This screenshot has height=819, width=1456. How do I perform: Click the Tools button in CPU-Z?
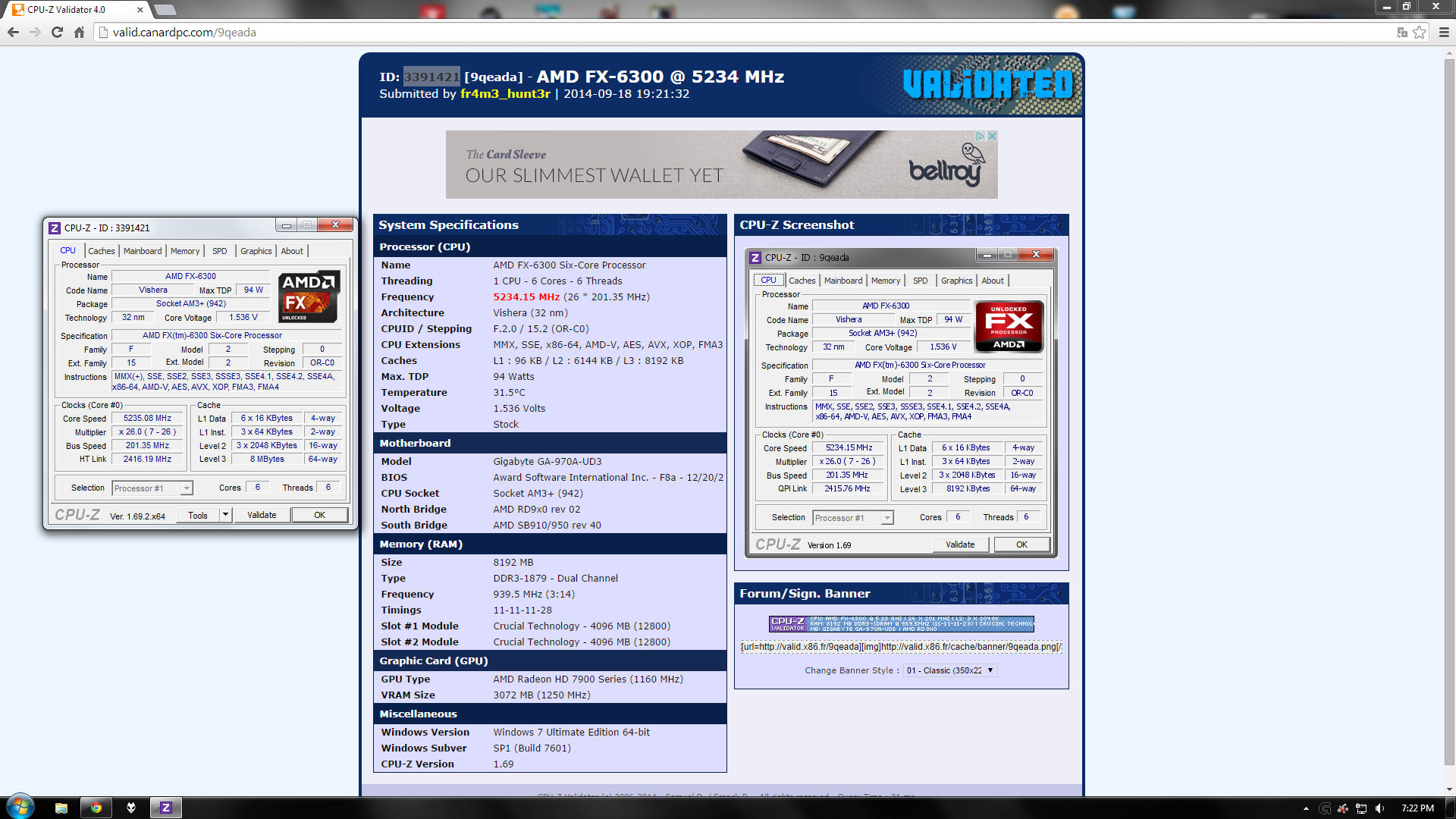(198, 515)
